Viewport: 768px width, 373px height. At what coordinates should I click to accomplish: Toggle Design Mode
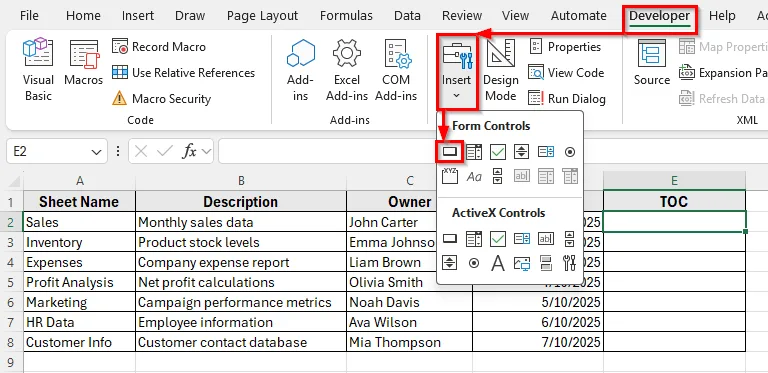[x=500, y=70]
